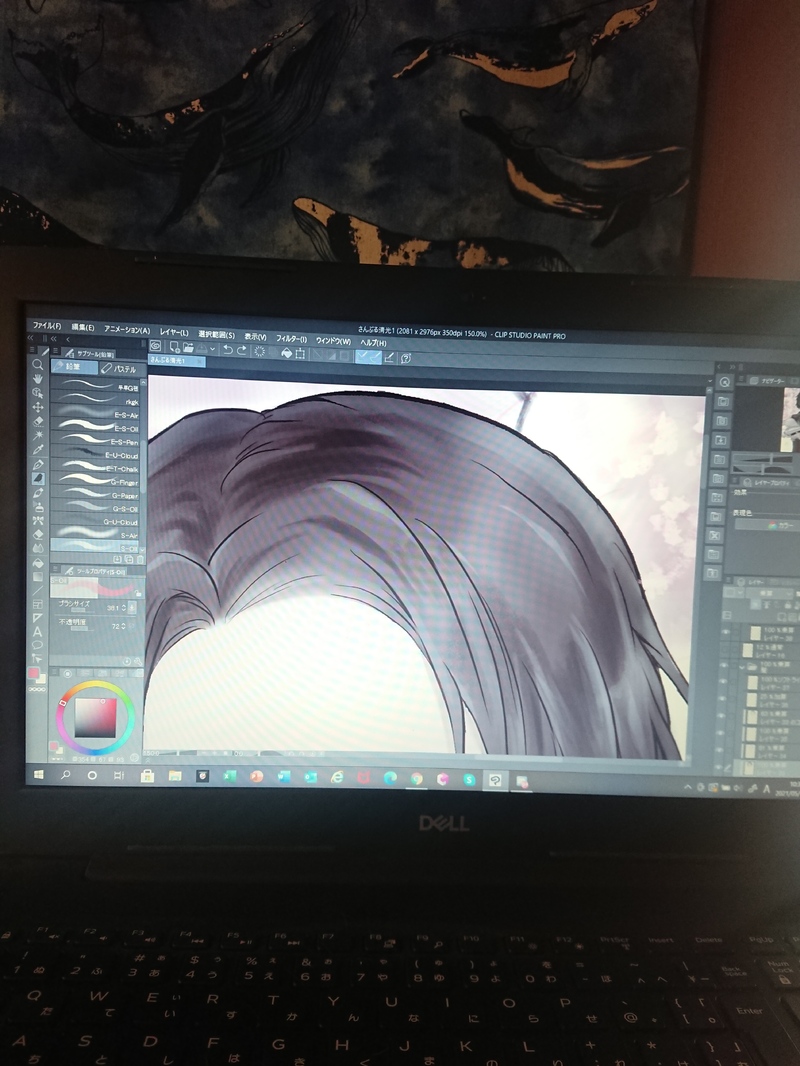Collapse the layer folder chevron
The image size is (800, 1066).
point(742,666)
